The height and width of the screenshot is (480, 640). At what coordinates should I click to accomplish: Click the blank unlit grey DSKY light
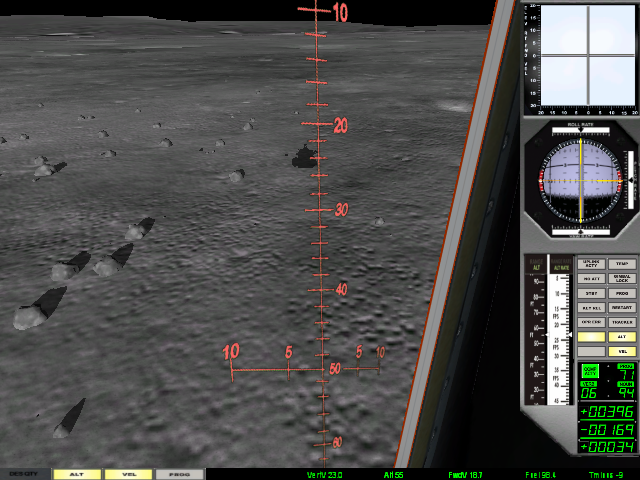(591, 351)
